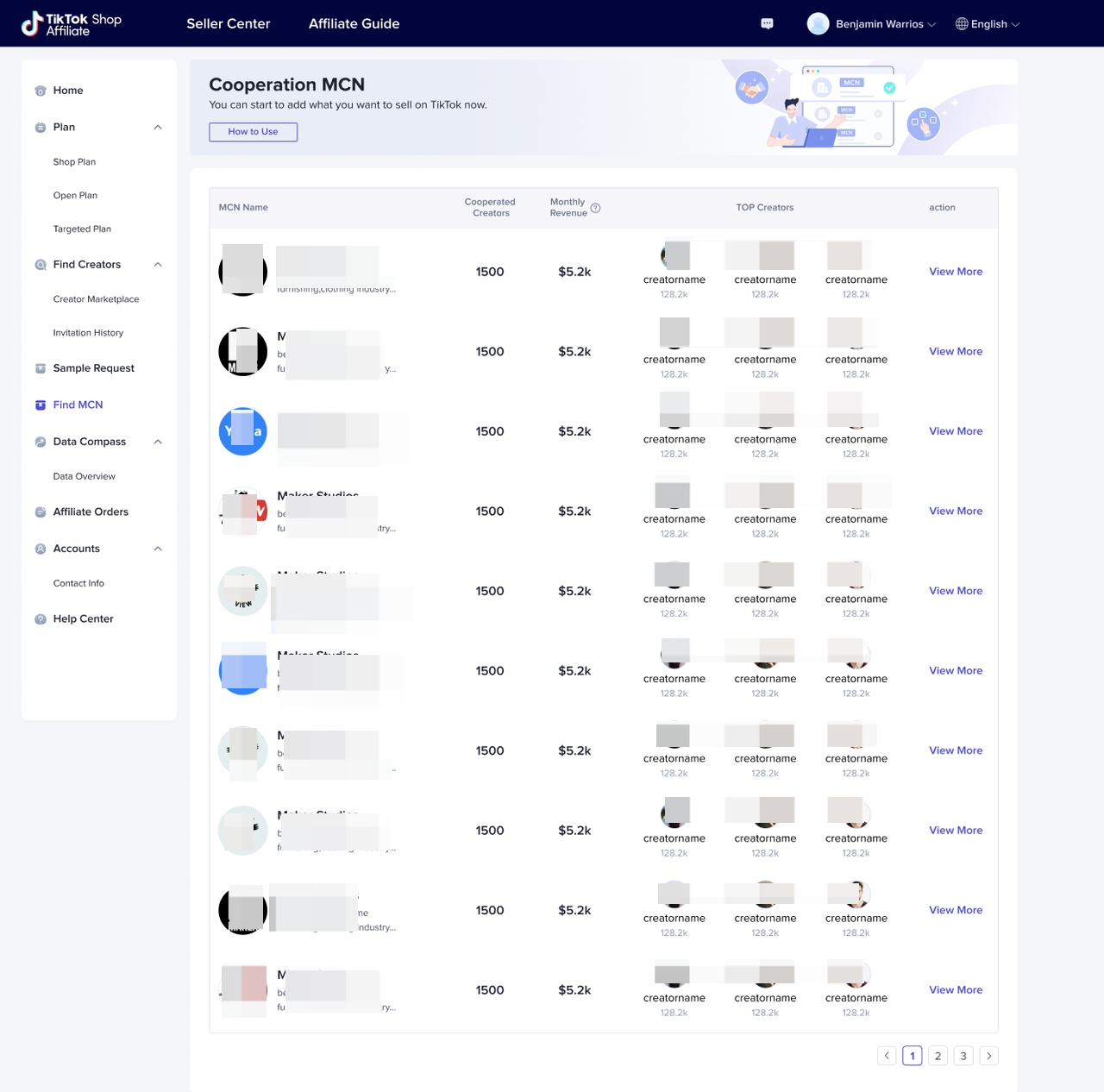This screenshot has width=1104, height=1092.
Task: Click the Find MCN sidebar icon
Action: pos(41,405)
